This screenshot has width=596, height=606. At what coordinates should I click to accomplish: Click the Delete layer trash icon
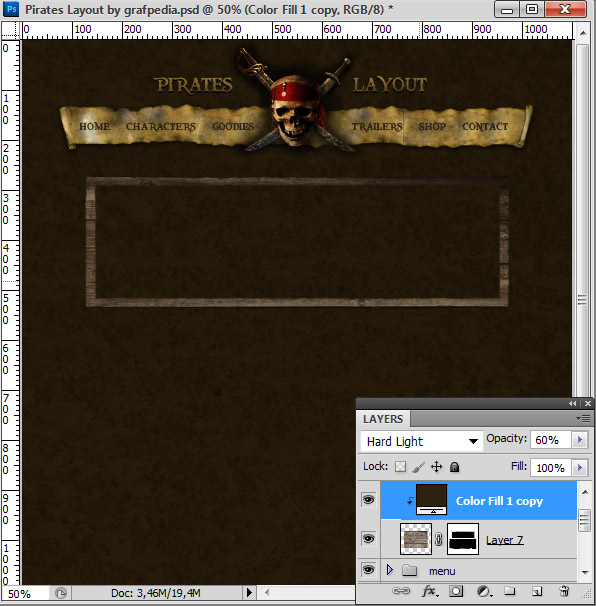564,591
